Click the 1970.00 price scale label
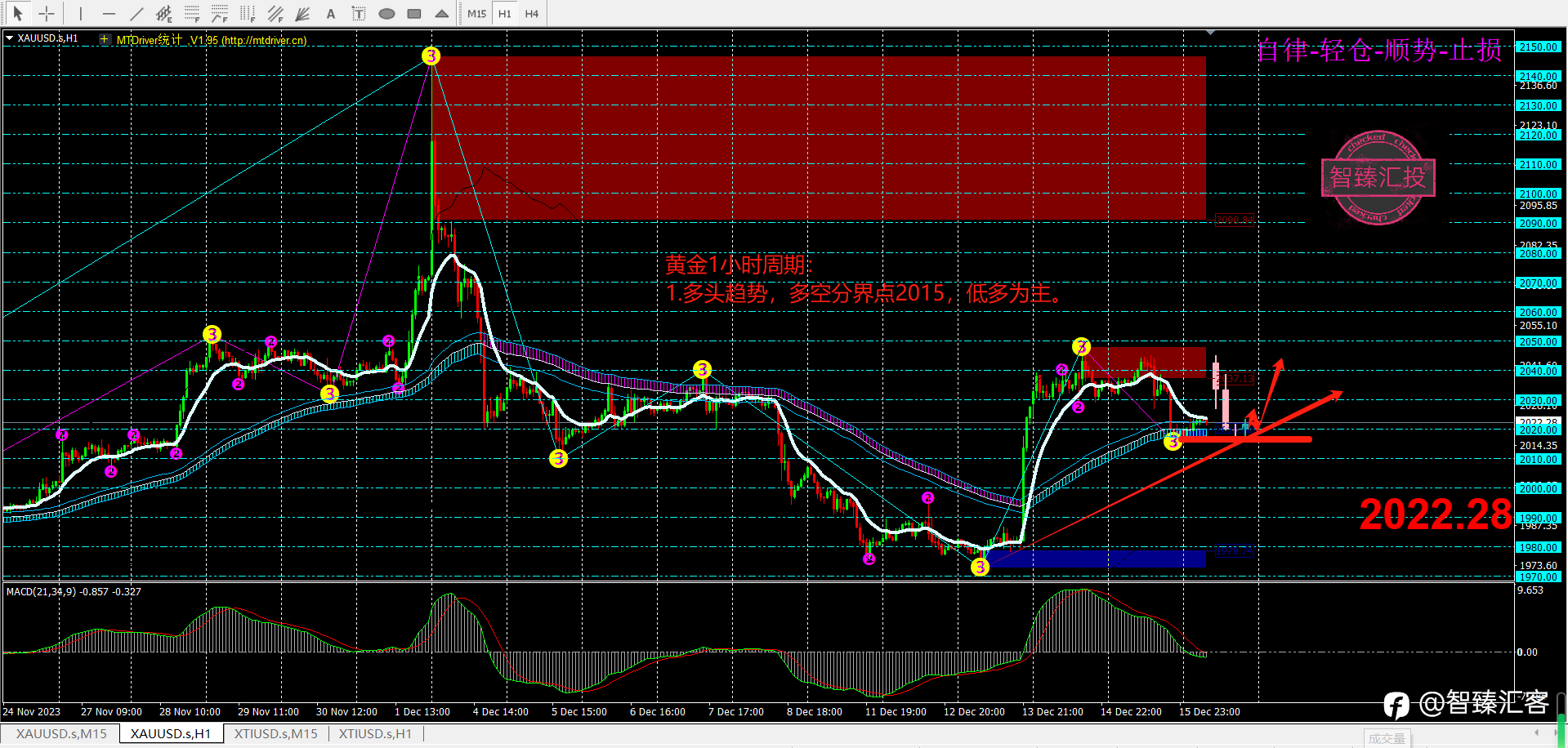1568x748 pixels. (1539, 577)
